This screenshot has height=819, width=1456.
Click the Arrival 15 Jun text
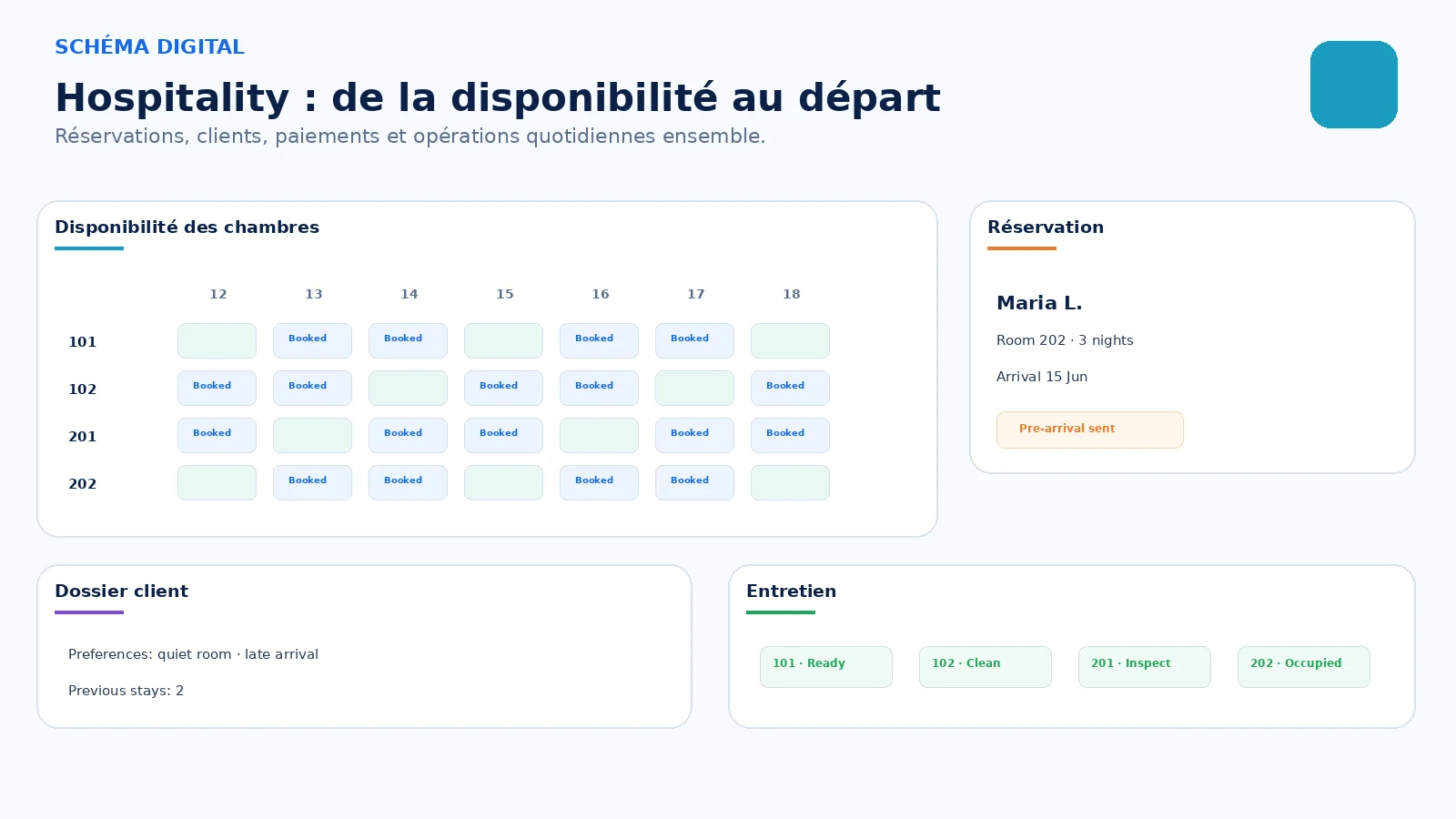1042,377
